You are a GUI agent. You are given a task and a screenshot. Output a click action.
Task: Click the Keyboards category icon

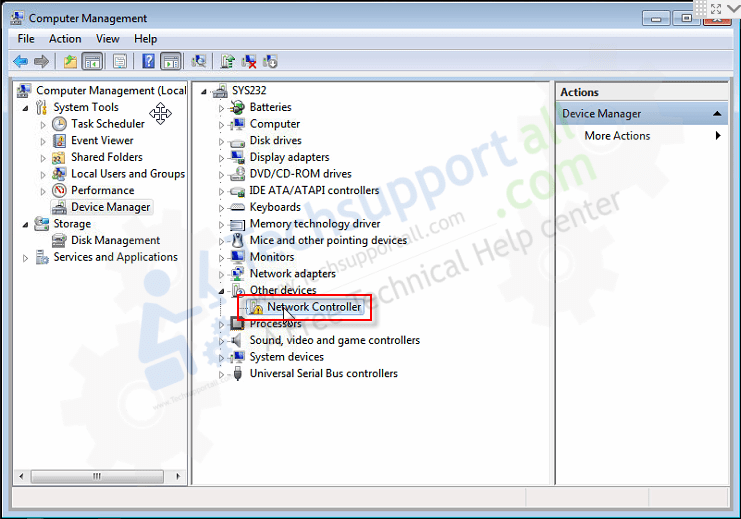(x=237, y=207)
